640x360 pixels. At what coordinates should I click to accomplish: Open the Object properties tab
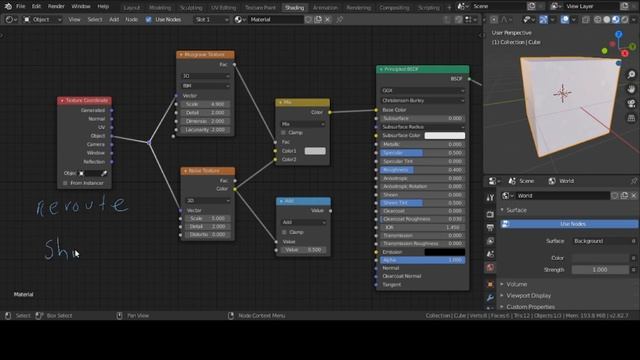coord(490,284)
